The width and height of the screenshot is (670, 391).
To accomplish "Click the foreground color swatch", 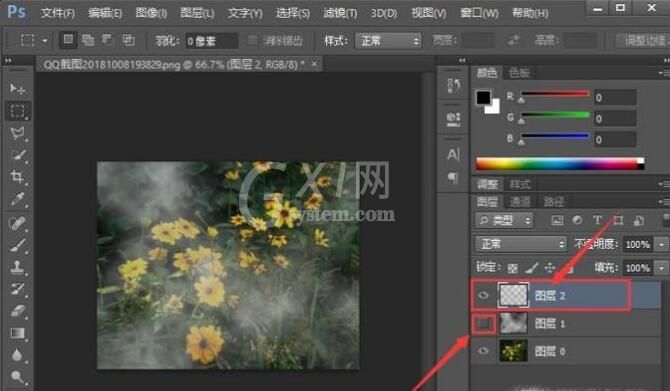I will pyautogui.click(x=483, y=97).
